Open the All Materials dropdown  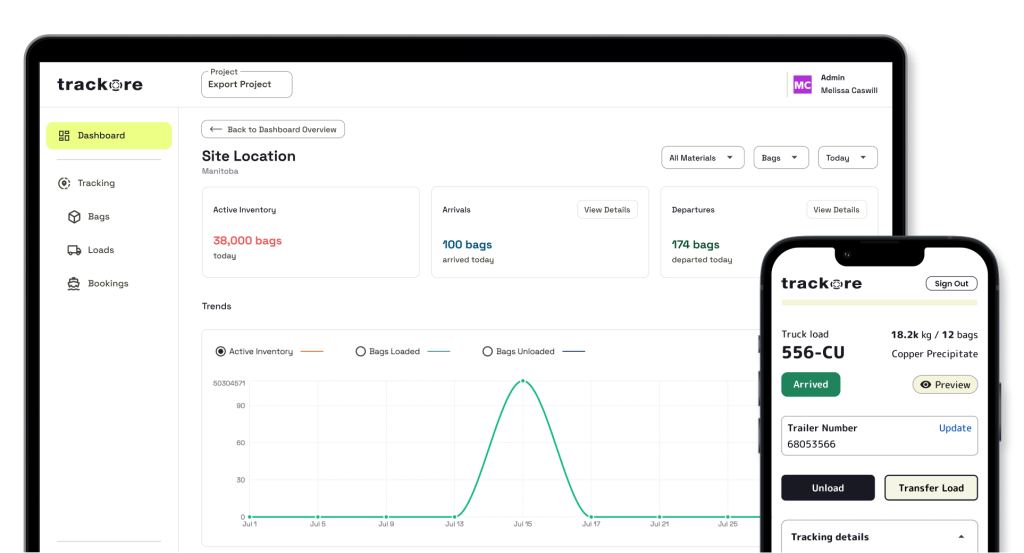coord(703,158)
